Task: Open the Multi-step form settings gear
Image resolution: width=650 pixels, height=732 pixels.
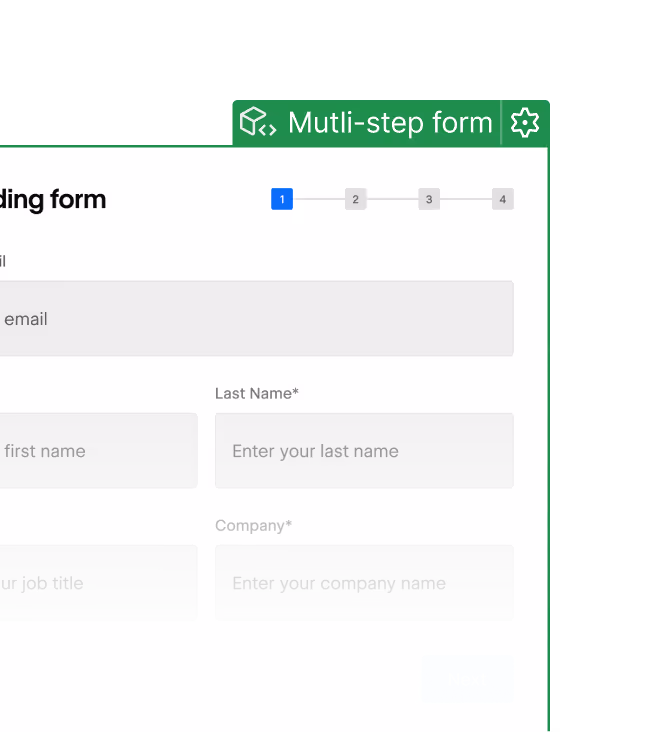Action: pyautogui.click(x=525, y=123)
